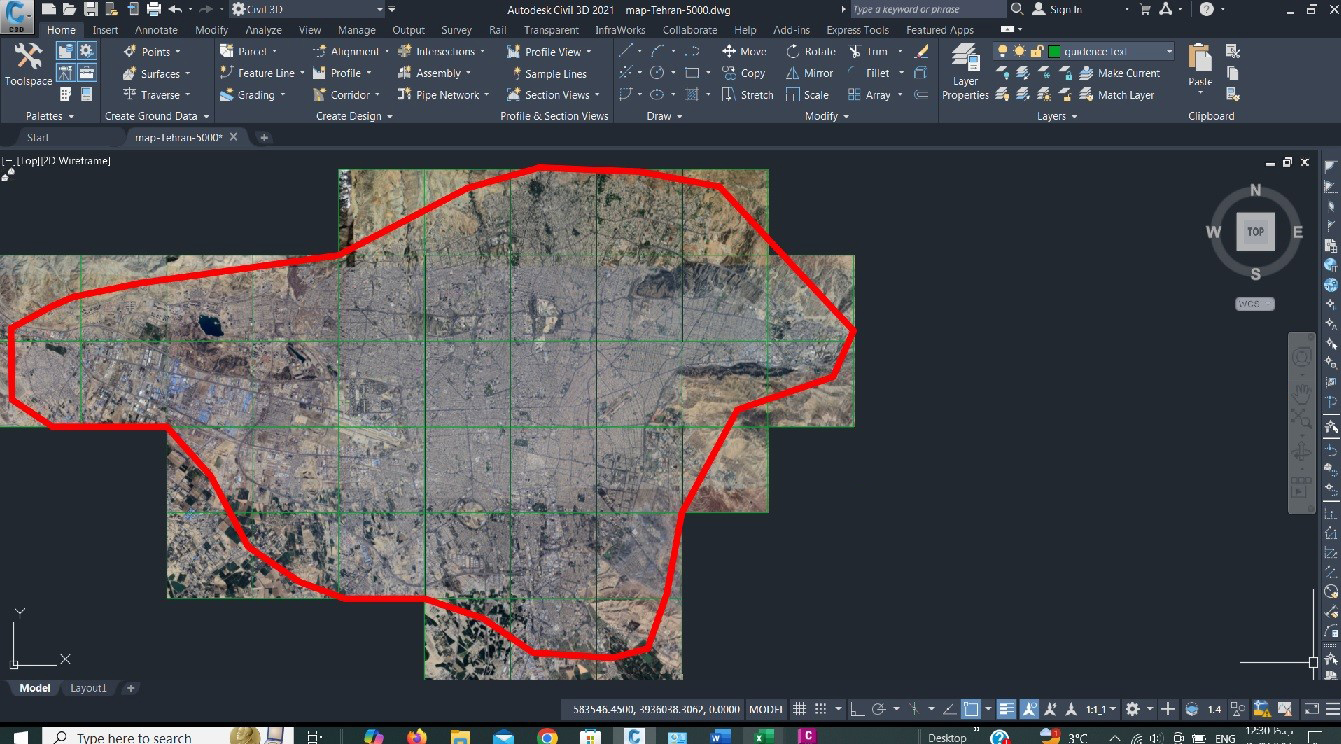Toggle drawing grid display in status bar
The width and height of the screenshot is (1341, 744).
pos(799,709)
